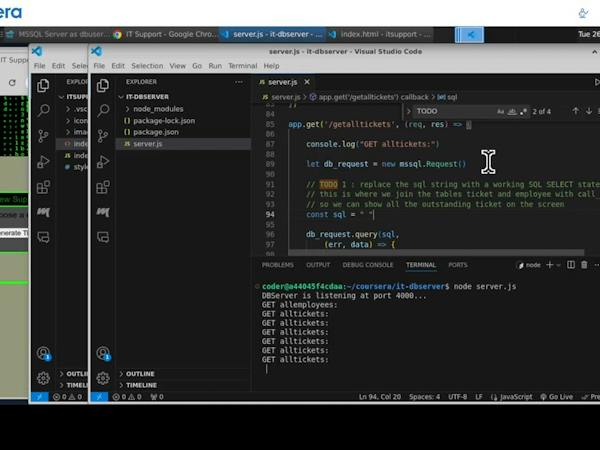Open Explorer icon in the back itsupport window
This screenshot has width=600, height=450.
[x=43, y=85]
